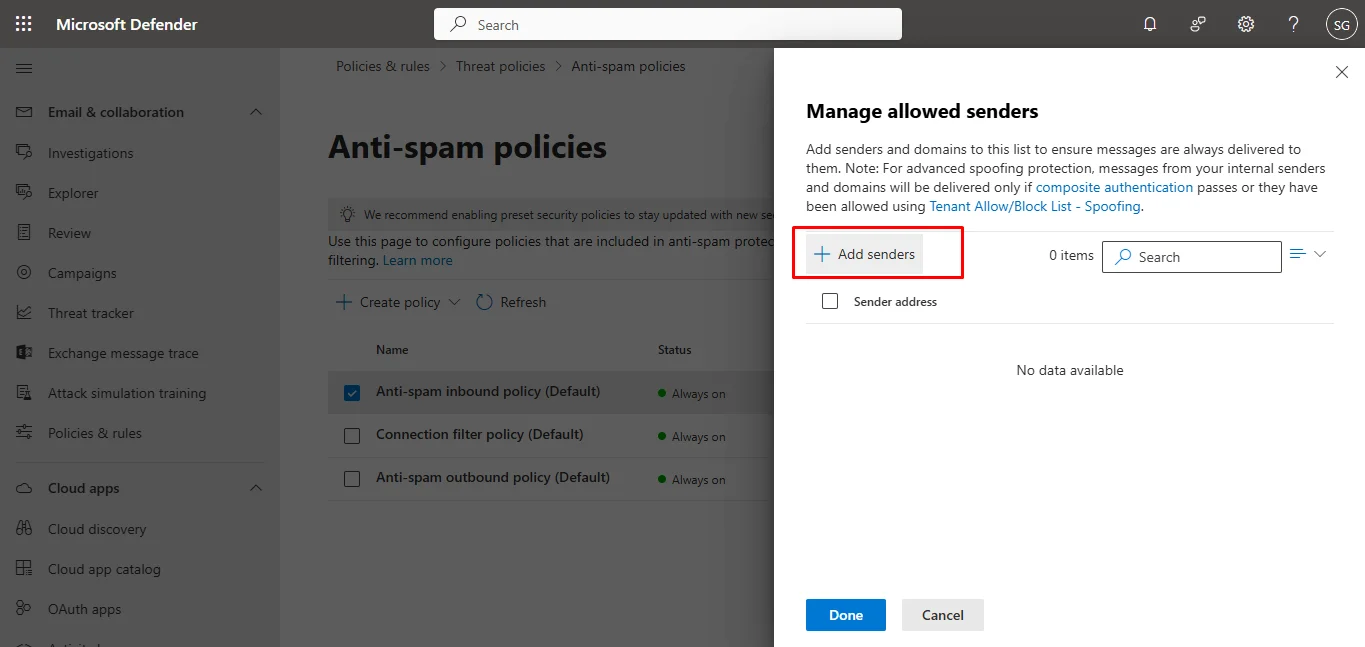1365x647 pixels.
Task: Expand the view options chevron beside Search
Action: (x=1320, y=254)
